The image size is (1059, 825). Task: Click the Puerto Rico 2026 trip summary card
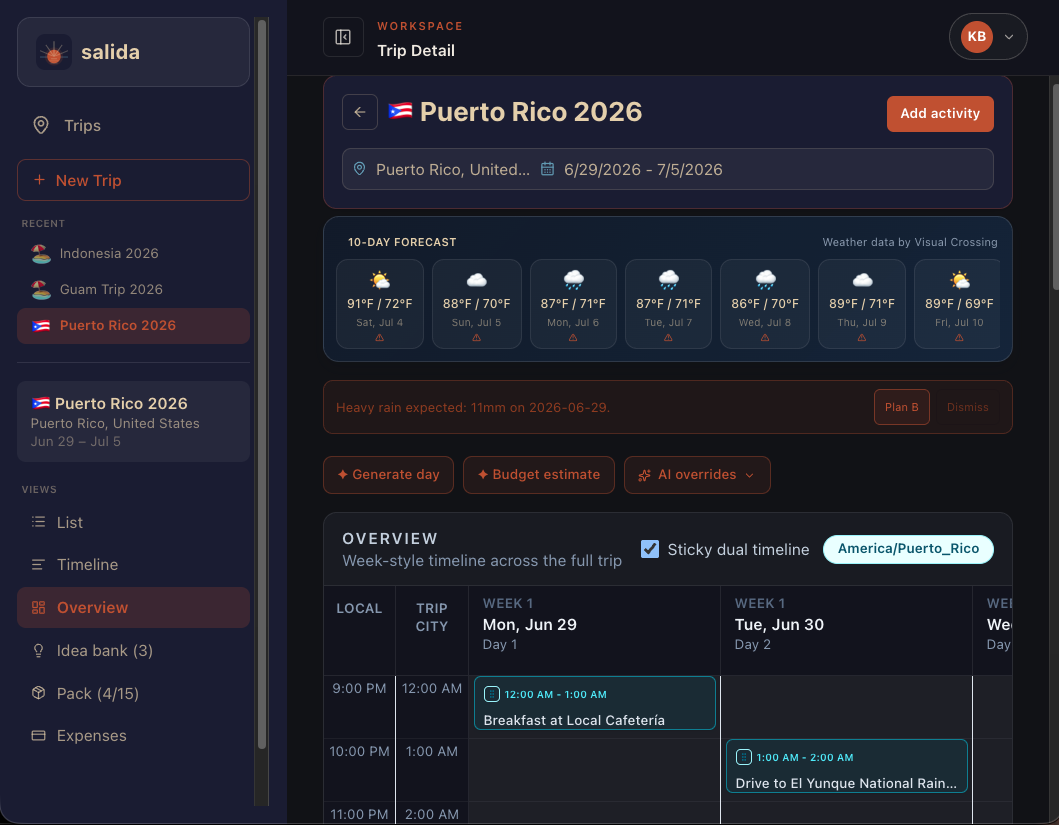click(x=134, y=421)
